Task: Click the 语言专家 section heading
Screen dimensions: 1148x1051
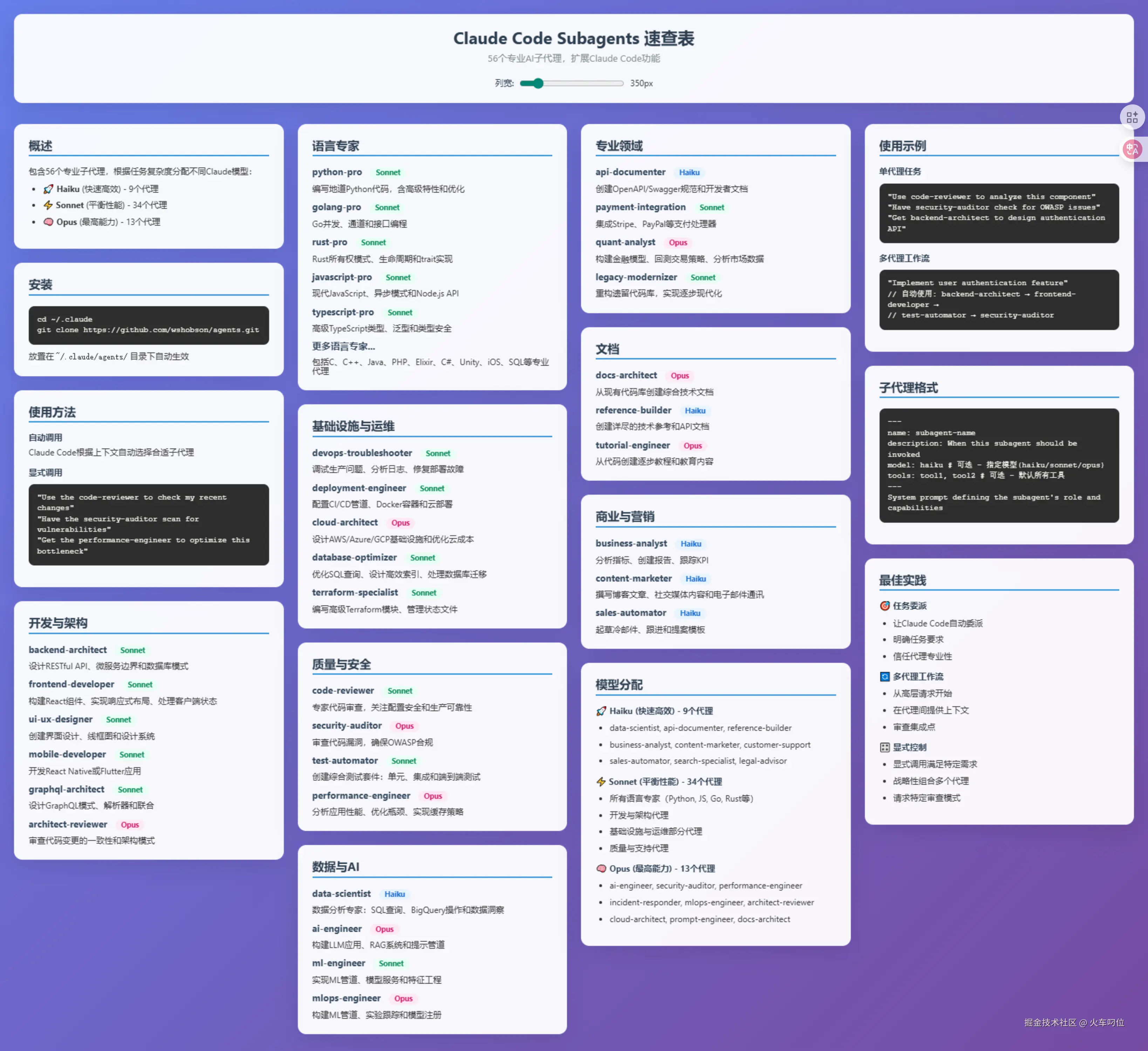Action: click(x=335, y=146)
